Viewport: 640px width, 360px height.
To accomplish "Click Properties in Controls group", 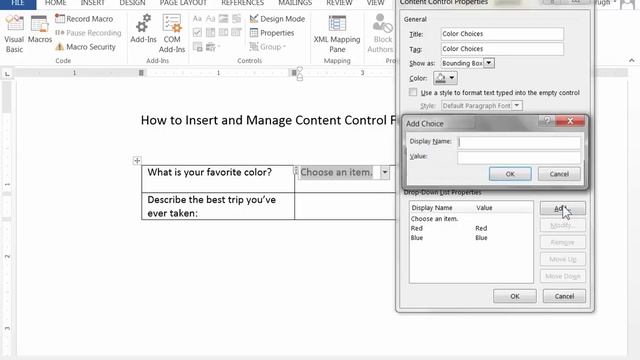I will pyautogui.click(x=271, y=33).
